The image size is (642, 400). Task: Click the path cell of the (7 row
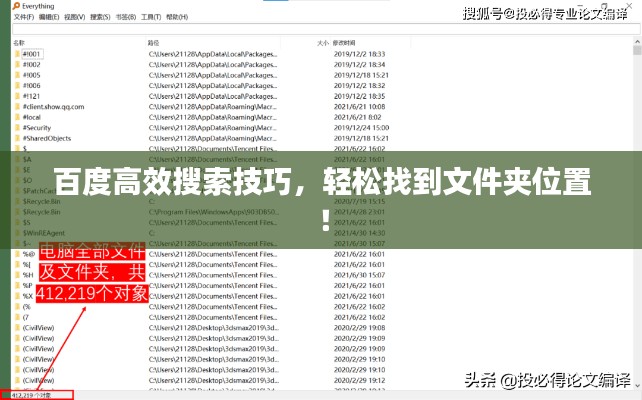(x=213, y=317)
